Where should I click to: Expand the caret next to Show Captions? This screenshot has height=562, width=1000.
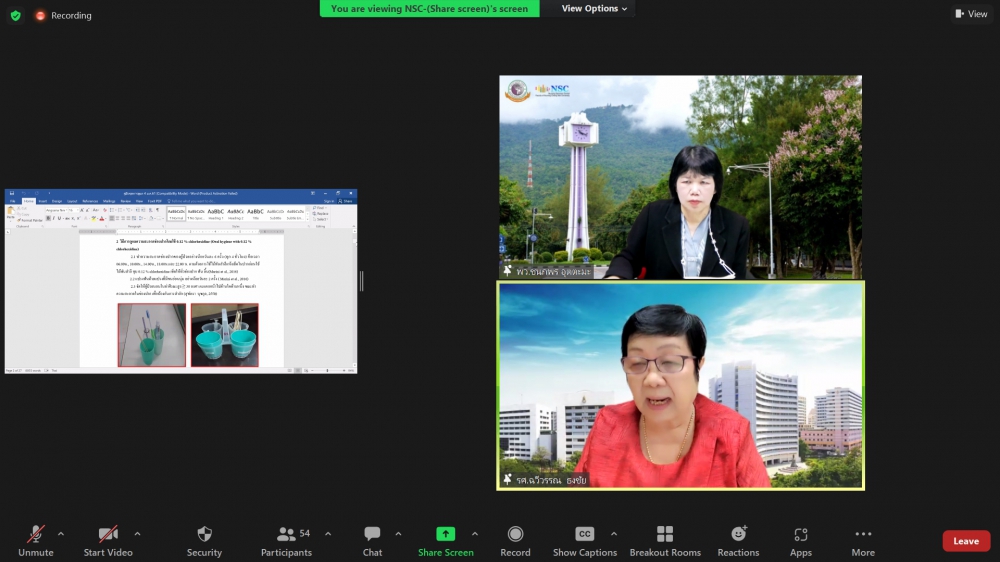(x=614, y=533)
